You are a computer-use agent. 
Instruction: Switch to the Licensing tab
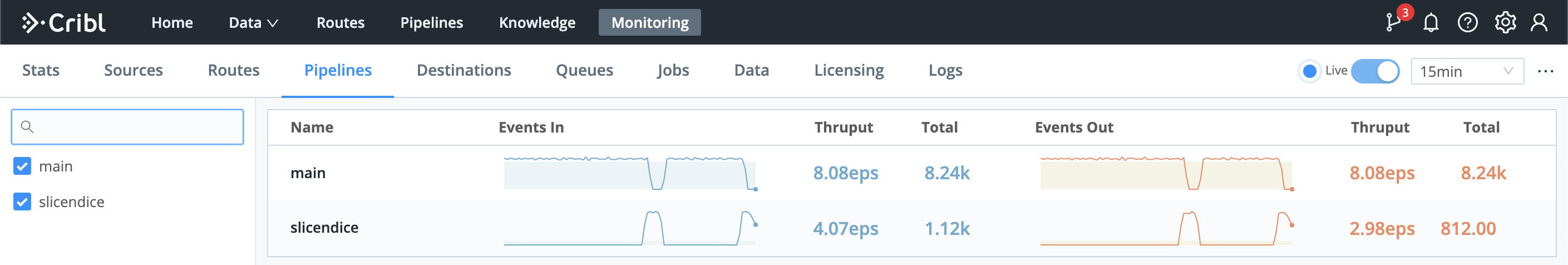tap(849, 70)
